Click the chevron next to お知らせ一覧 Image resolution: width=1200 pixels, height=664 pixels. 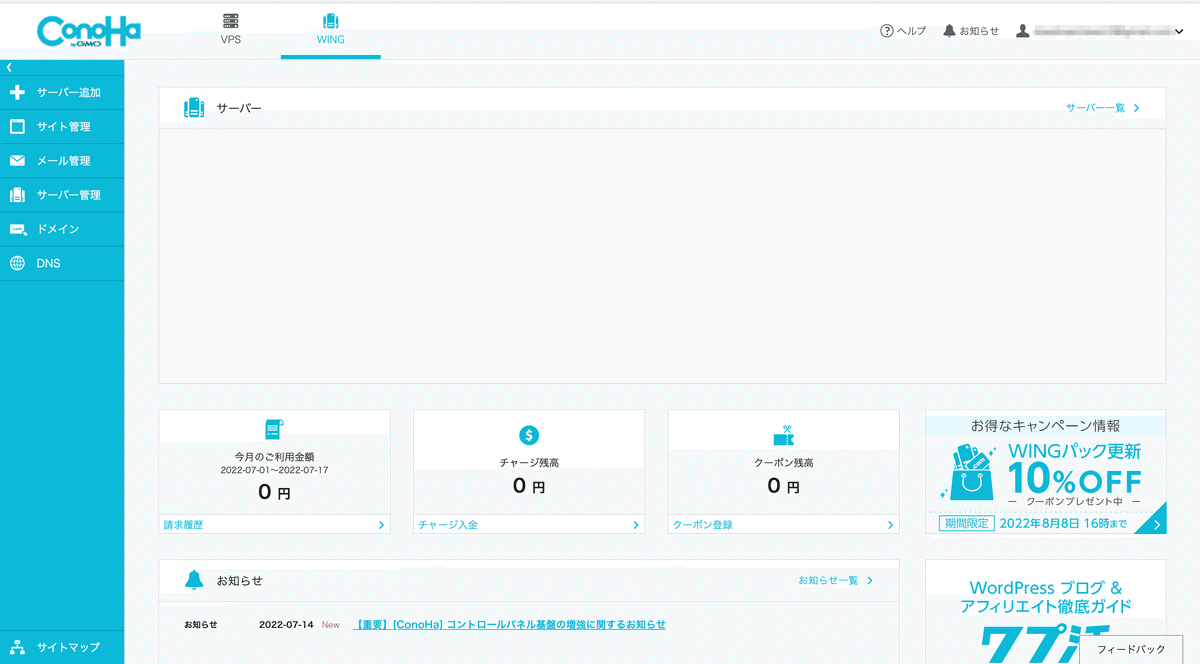click(x=870, y=580)
